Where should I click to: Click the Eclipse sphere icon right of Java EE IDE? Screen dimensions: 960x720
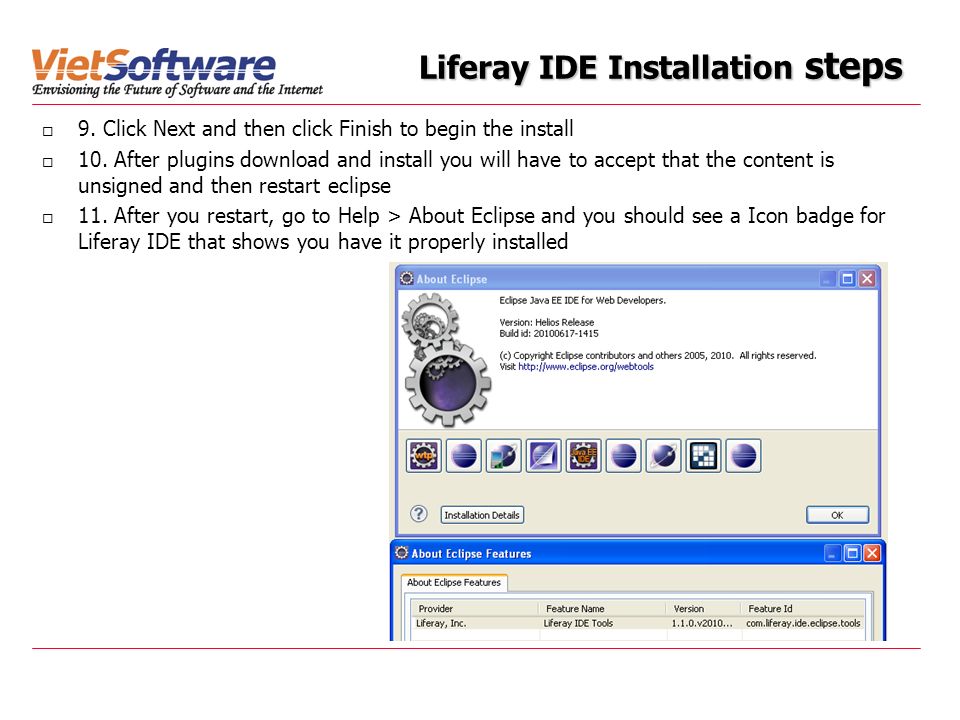coord(623,456)
